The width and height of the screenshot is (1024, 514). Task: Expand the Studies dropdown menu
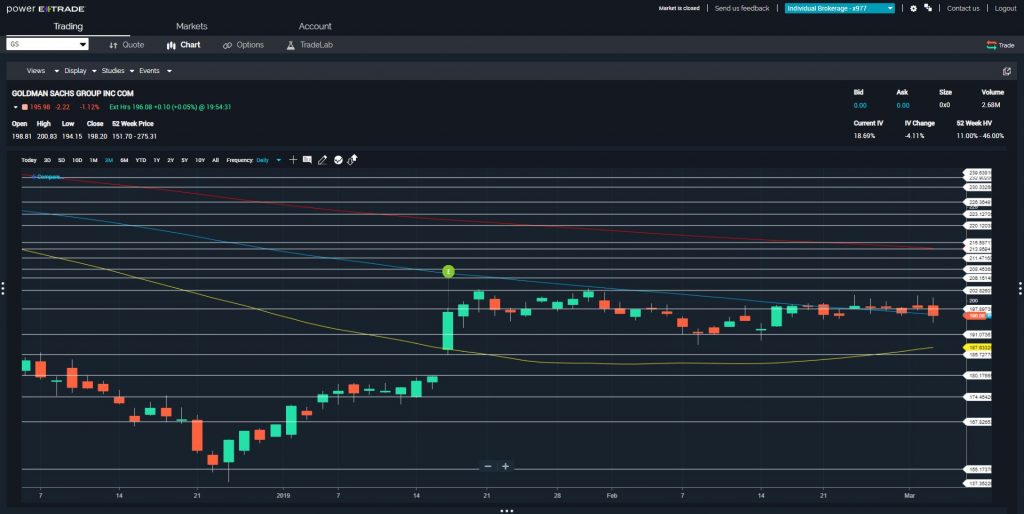pos(118,71)
